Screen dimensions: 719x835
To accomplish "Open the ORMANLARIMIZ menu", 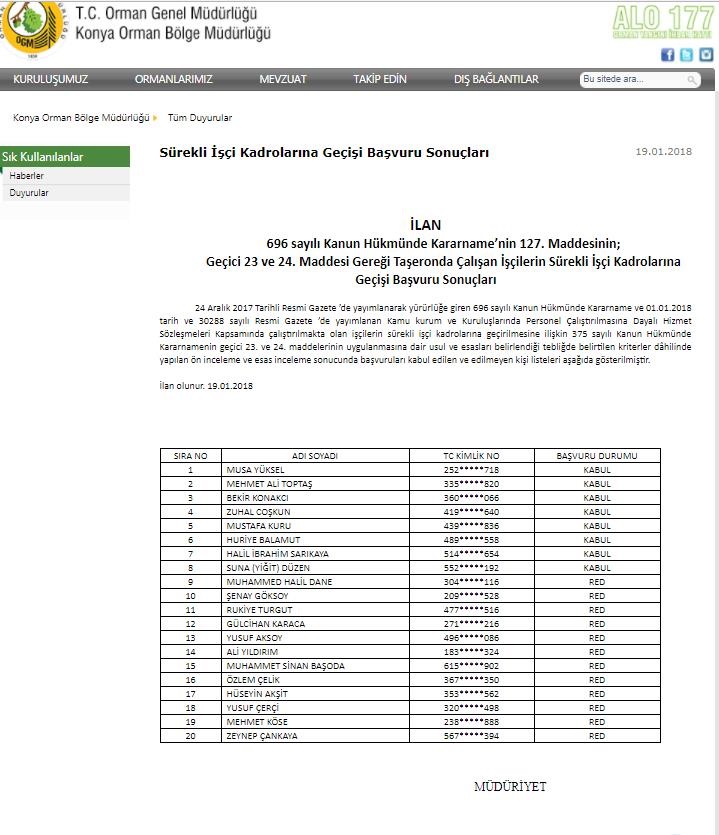I will pyautogui.click(x=173, y=79).
